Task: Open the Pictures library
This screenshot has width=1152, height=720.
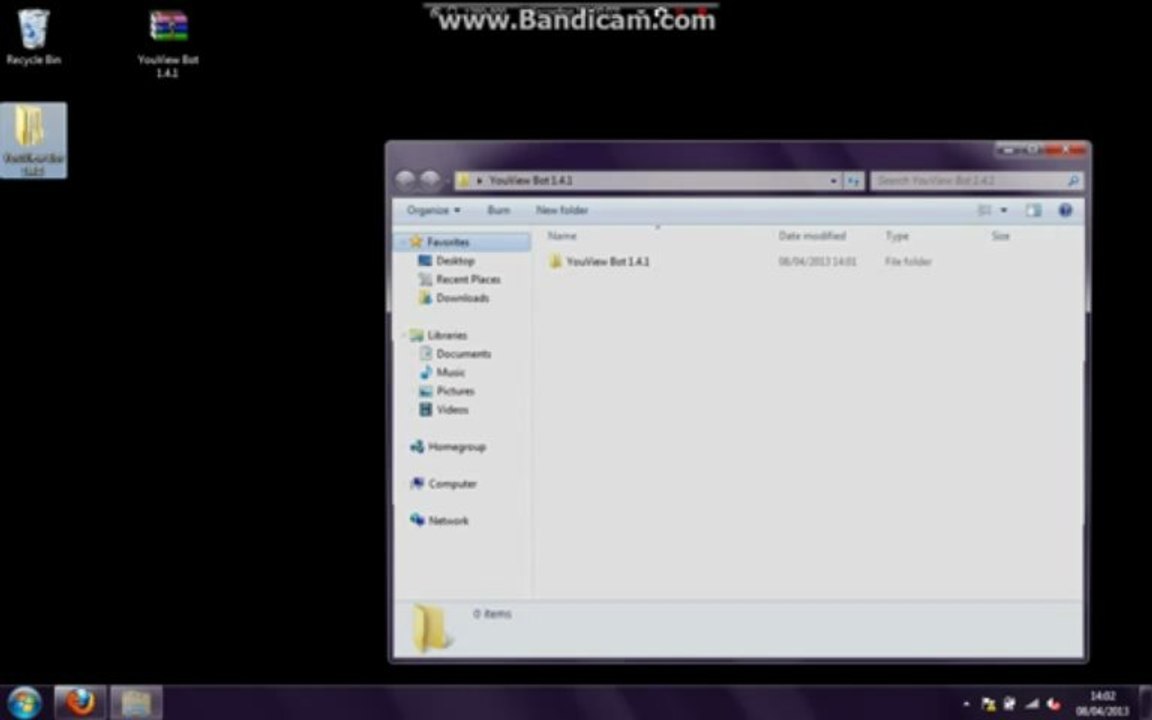Action: [456, 391]
